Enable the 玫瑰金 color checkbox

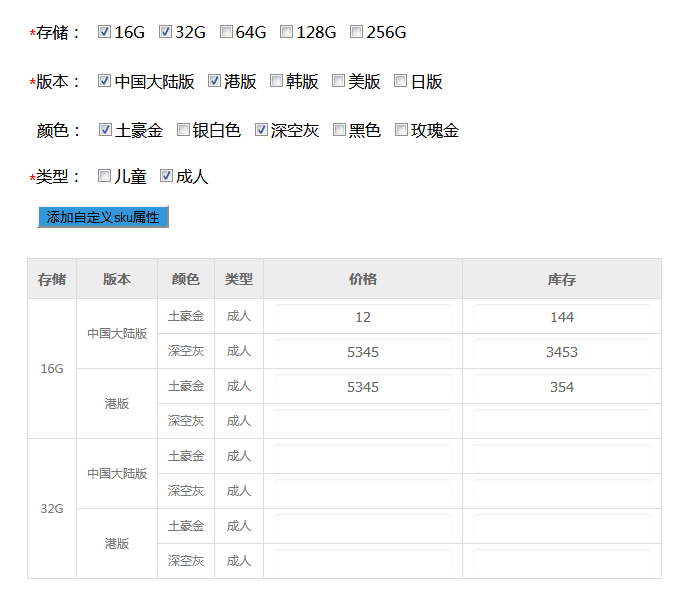pos(402,130)
